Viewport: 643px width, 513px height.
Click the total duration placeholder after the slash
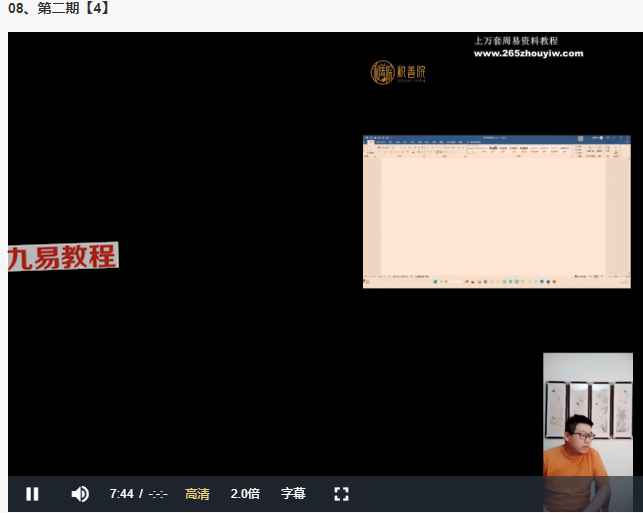157,494
